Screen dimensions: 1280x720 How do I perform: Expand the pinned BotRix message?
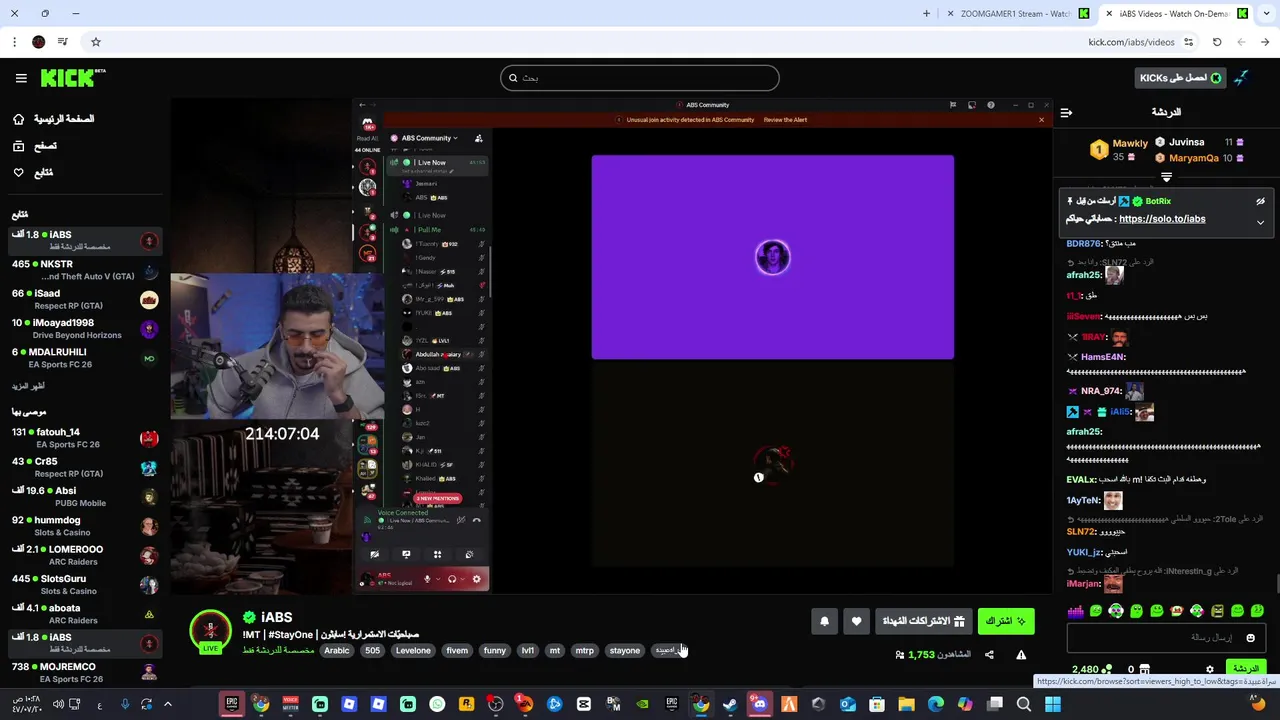click(x=1260, y=222)
